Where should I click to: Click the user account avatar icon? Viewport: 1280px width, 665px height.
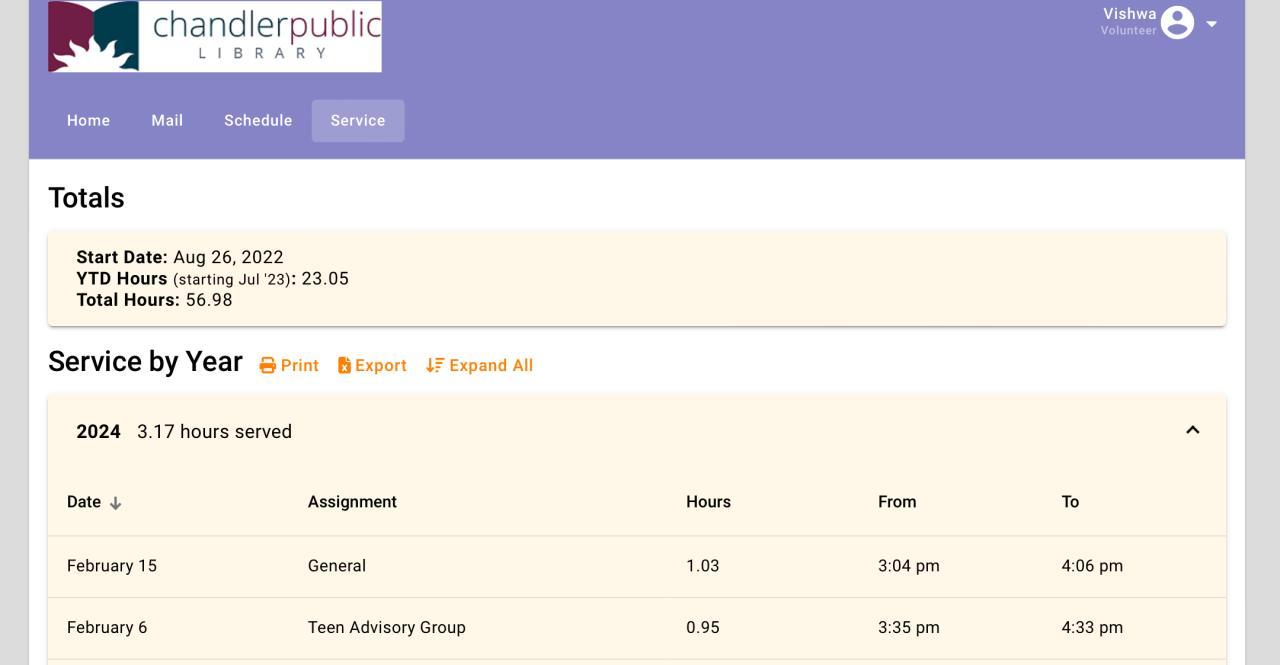pyautogui.click(x=1177, y=22)
